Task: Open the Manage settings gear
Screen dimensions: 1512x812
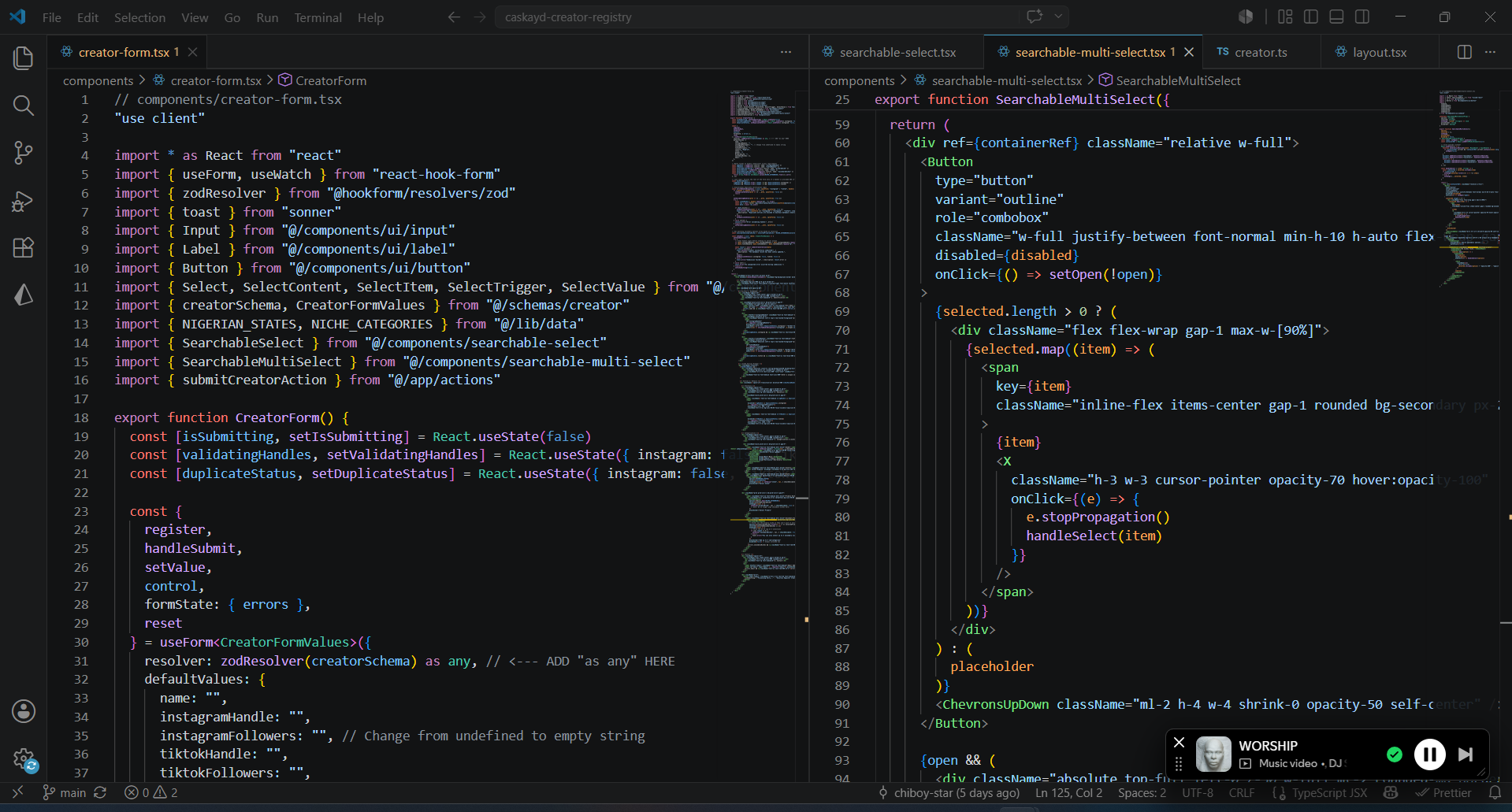Action: (x=24, y=759)
